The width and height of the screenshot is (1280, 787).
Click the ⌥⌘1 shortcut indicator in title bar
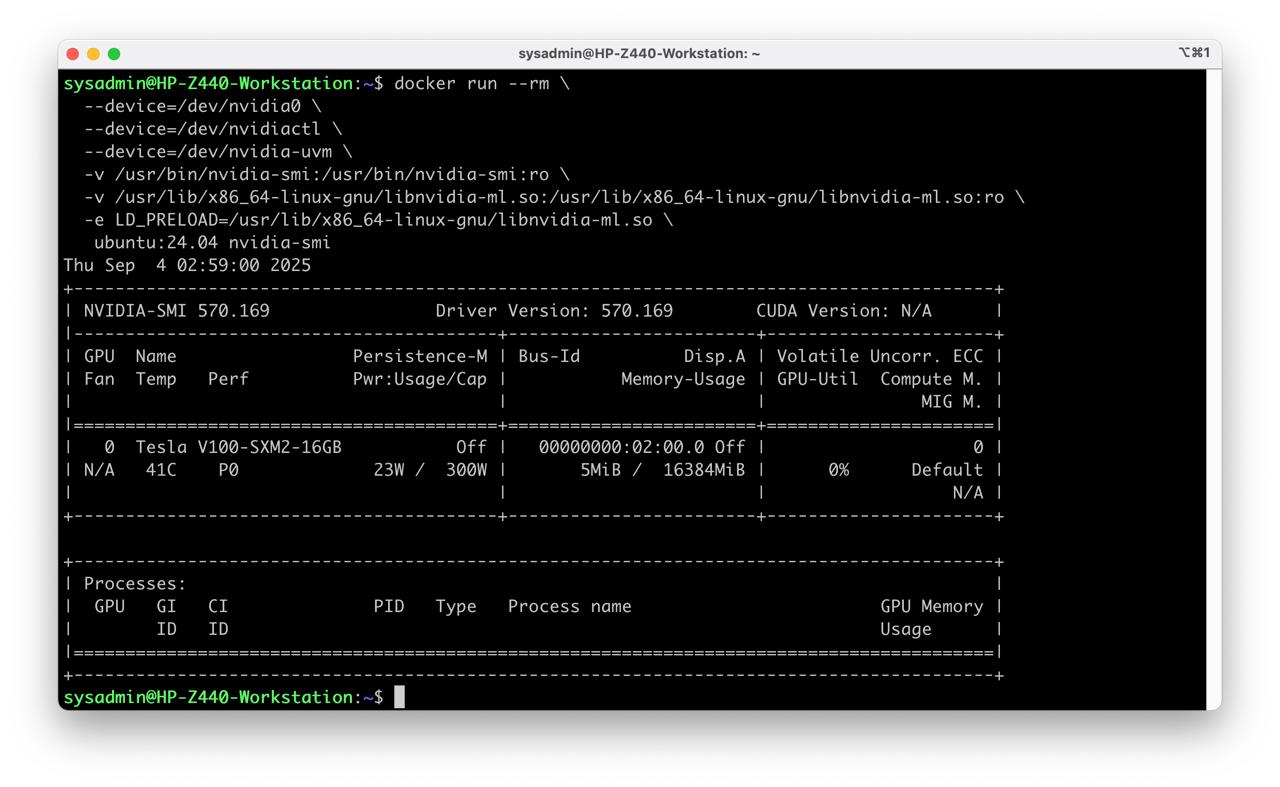tap(1194, 53)
